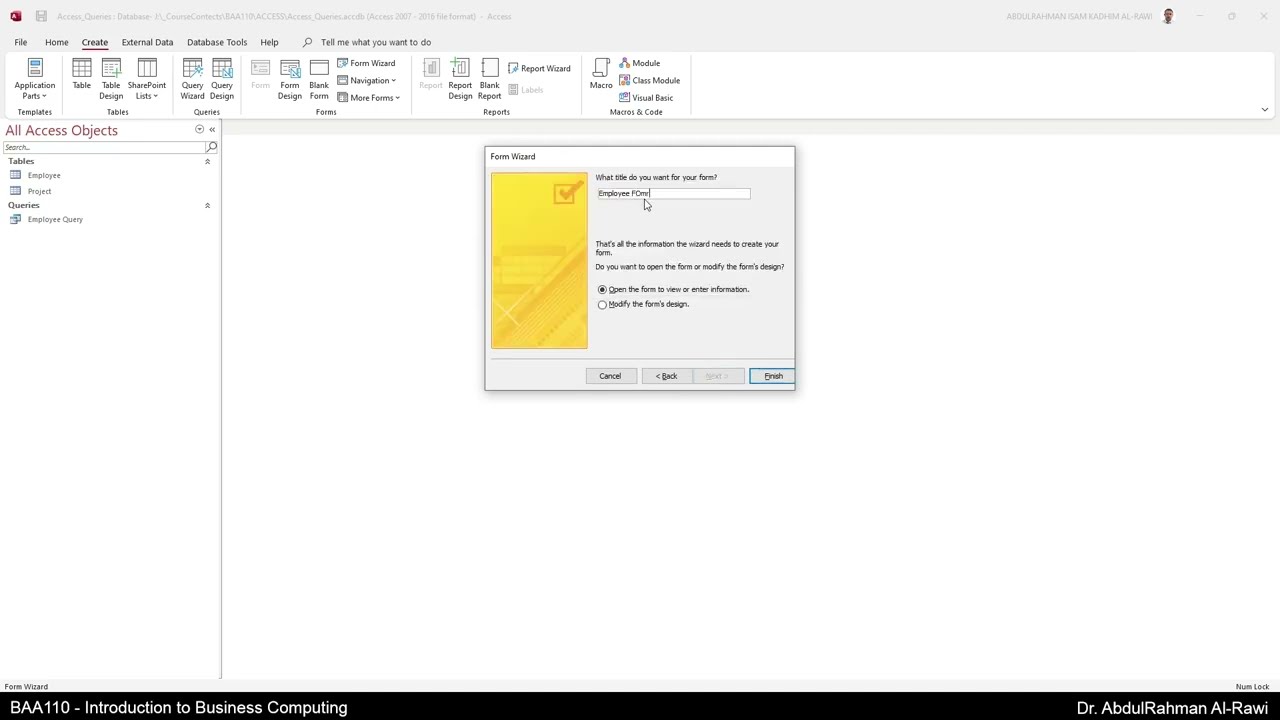1280x720 pixels.
Task: Collapse the ribbon with the chevron
Action: coord(1264,110)
